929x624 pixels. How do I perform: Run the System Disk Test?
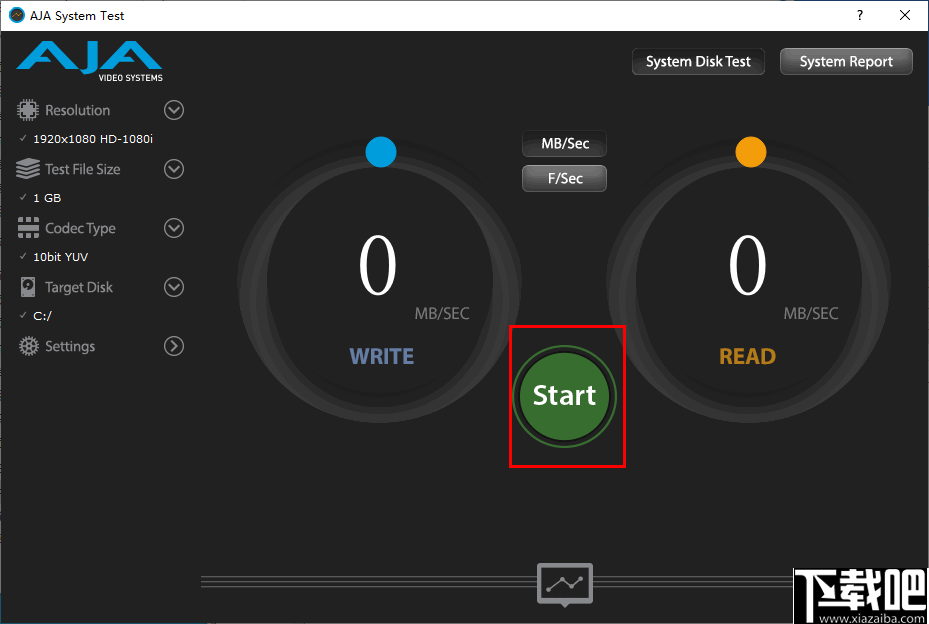click(x=697, y=61)
